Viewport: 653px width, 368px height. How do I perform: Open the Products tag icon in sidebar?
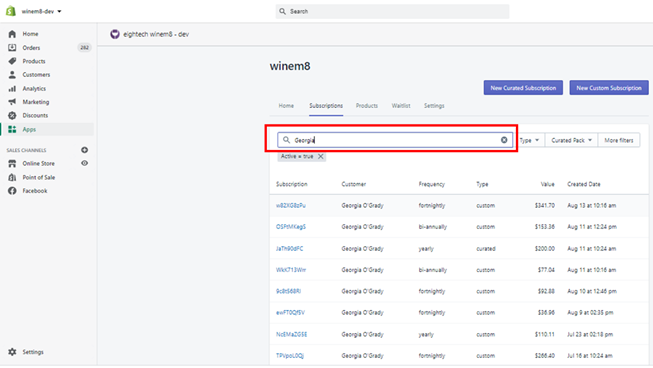pyautogui.click(x=12, y=61)
